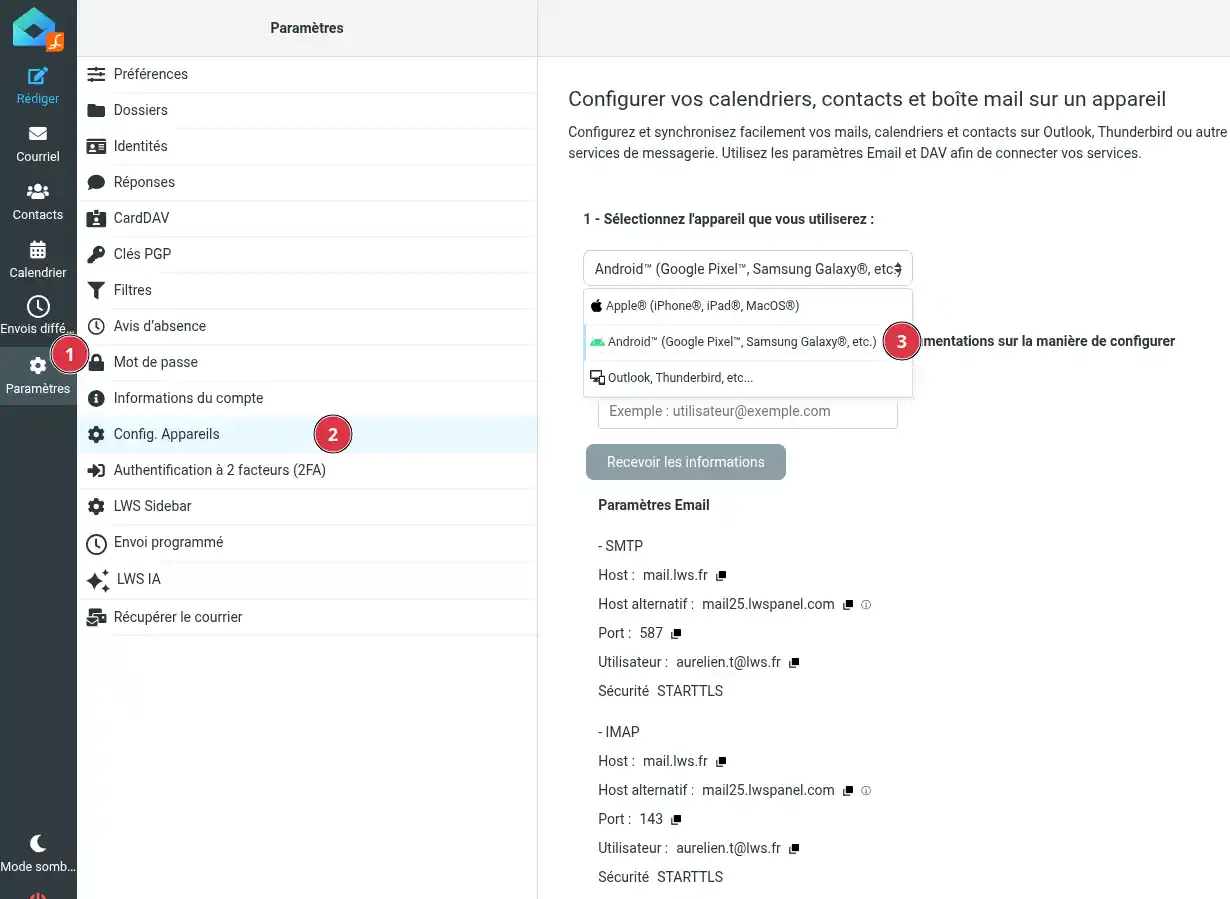Viewport: 1230px width, 899px height.
Task: Open Clés PGP settings
Action: [307, 254]
